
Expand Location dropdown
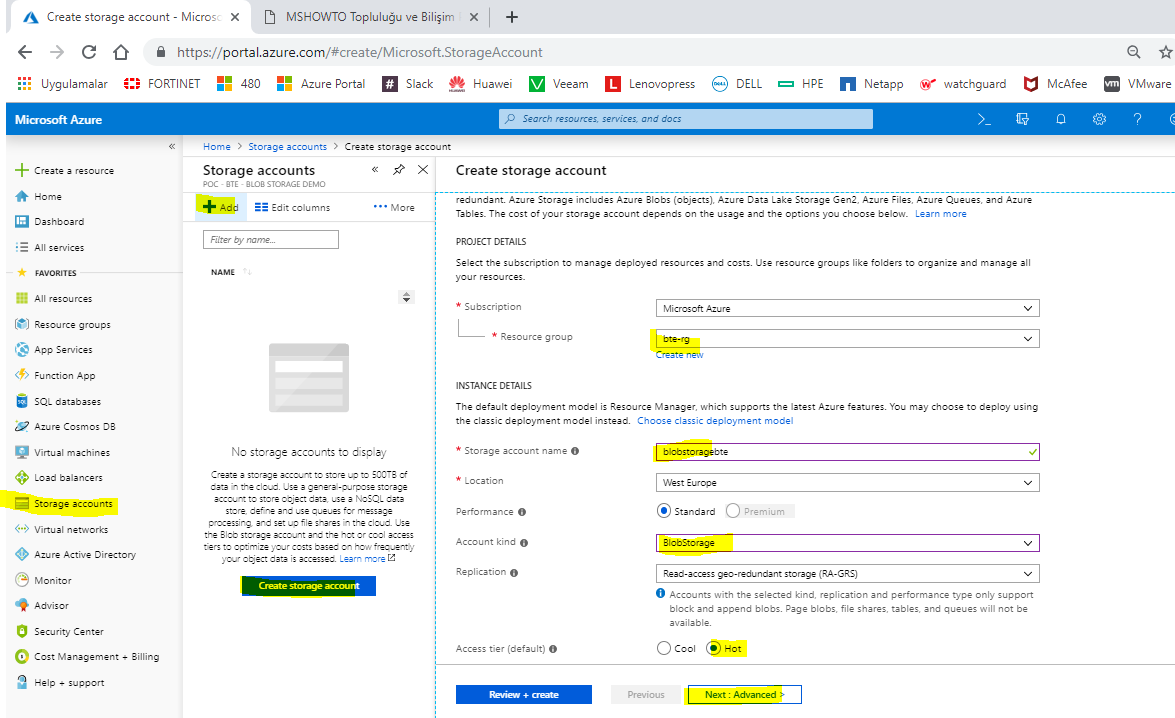click(848, 483)
